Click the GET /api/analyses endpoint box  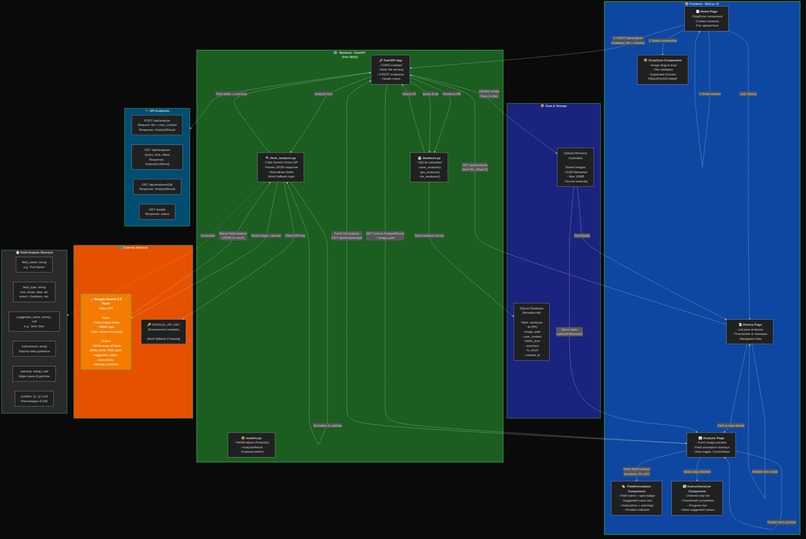[157, 157]
